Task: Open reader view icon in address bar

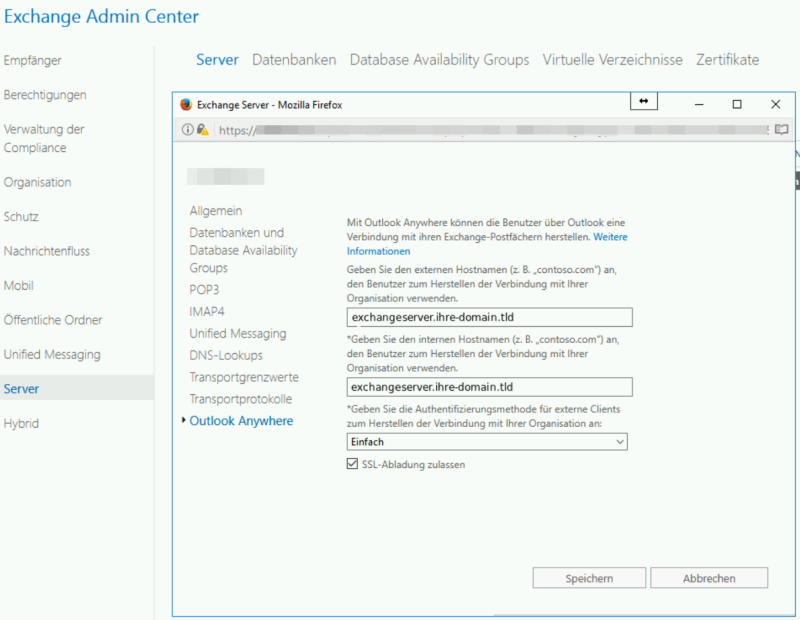Action: 781,130
